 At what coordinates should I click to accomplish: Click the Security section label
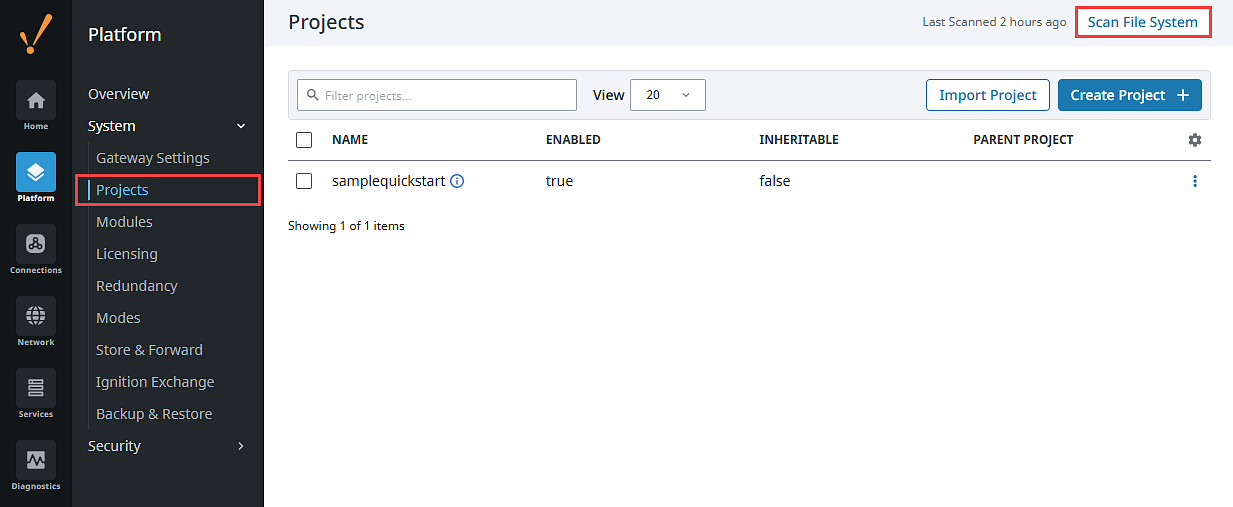[x=114, y=446]
